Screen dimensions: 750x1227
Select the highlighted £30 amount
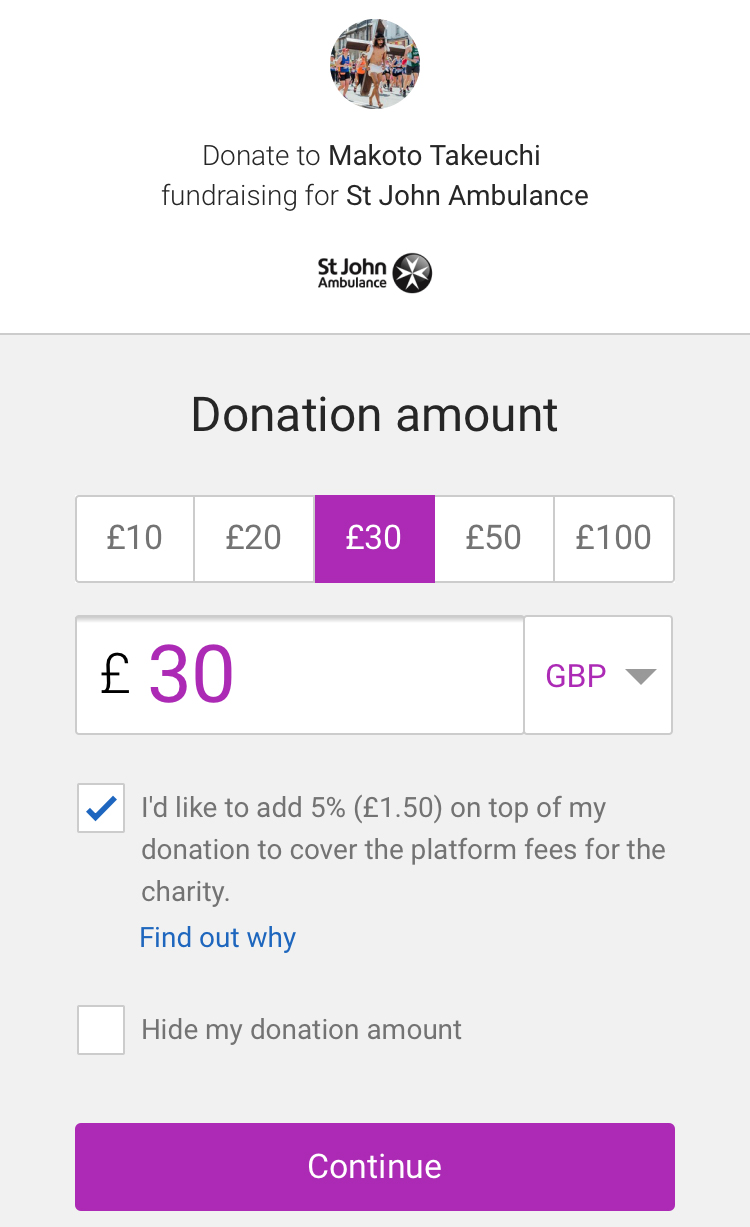[374, 538]
